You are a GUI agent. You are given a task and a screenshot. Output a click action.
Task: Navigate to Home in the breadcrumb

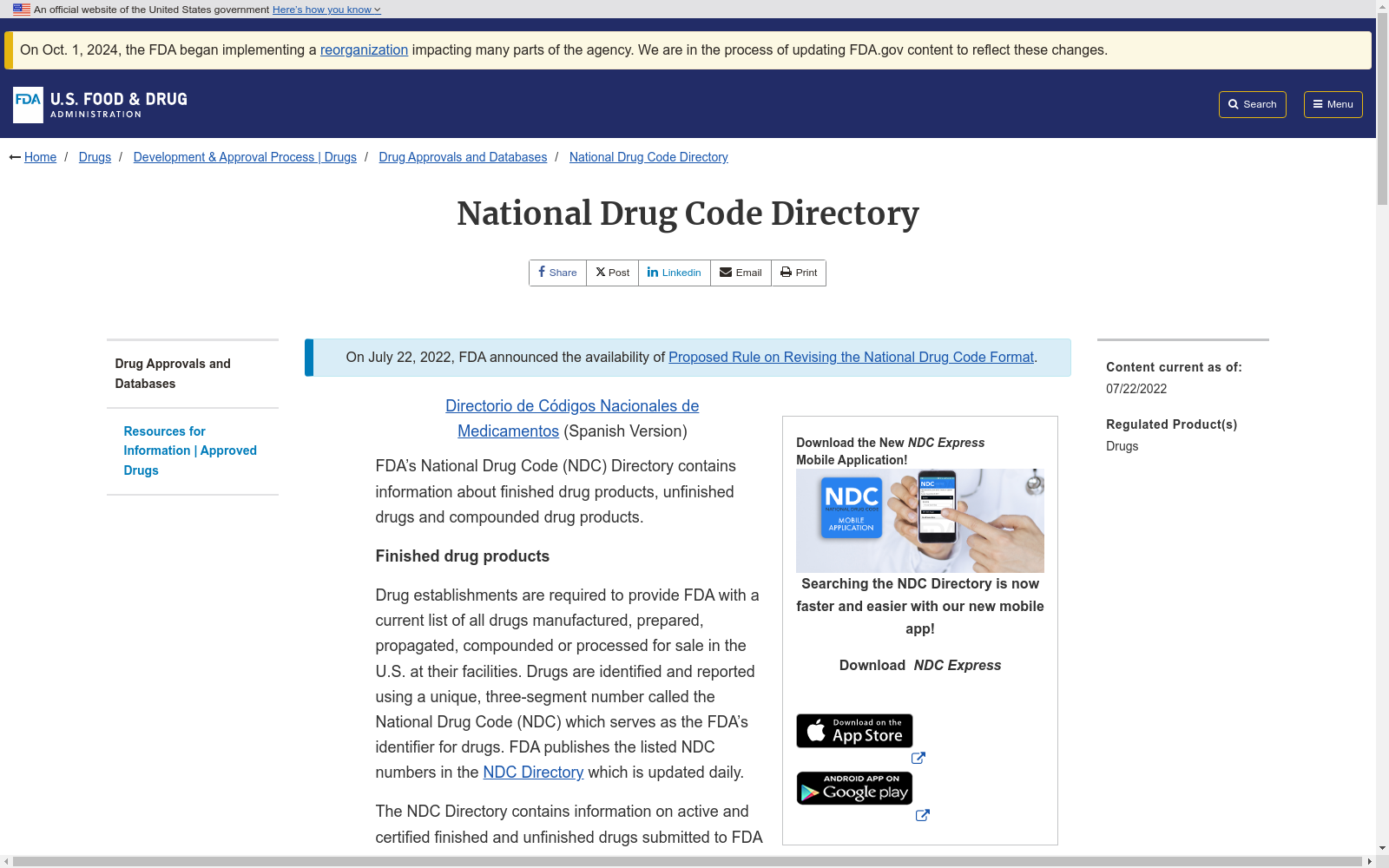click(40, 157)
